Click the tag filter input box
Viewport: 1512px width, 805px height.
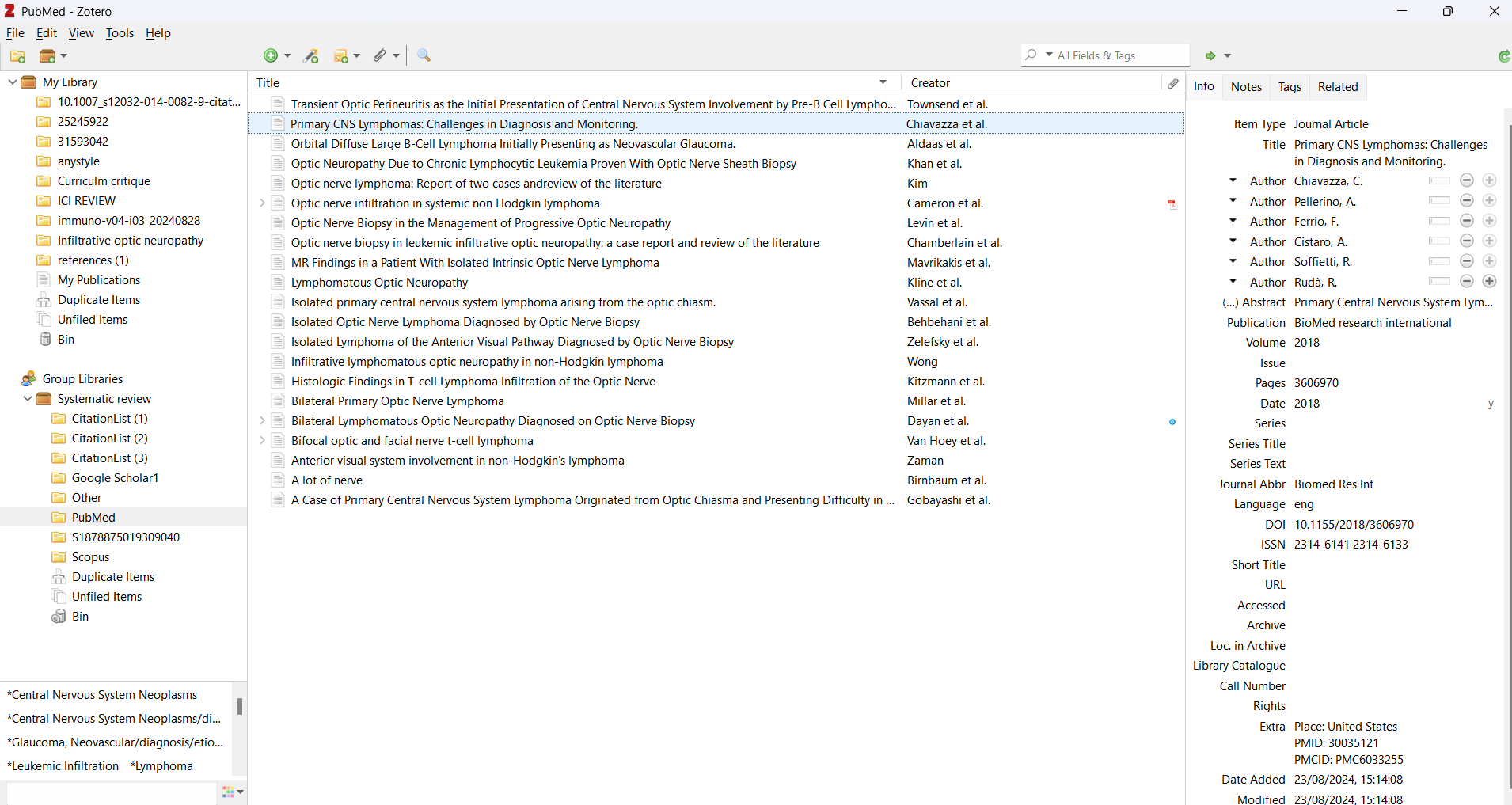tap(111, 793)
